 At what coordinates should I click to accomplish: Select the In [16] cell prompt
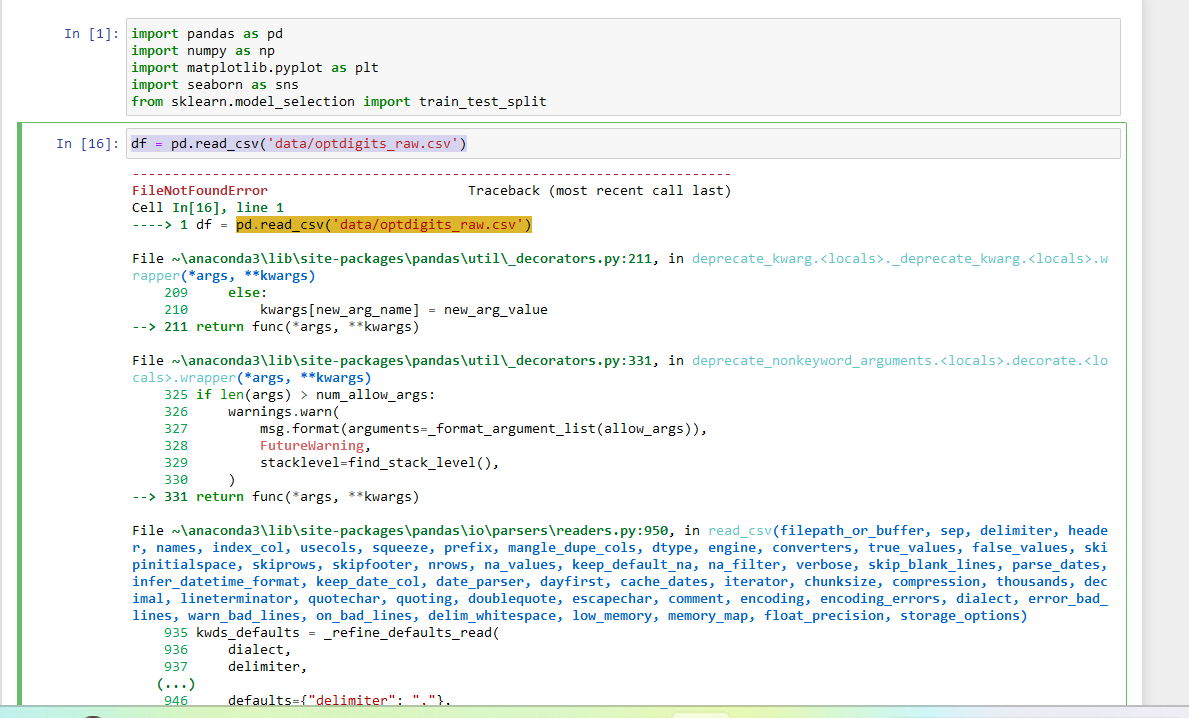[x=87, y=143]
